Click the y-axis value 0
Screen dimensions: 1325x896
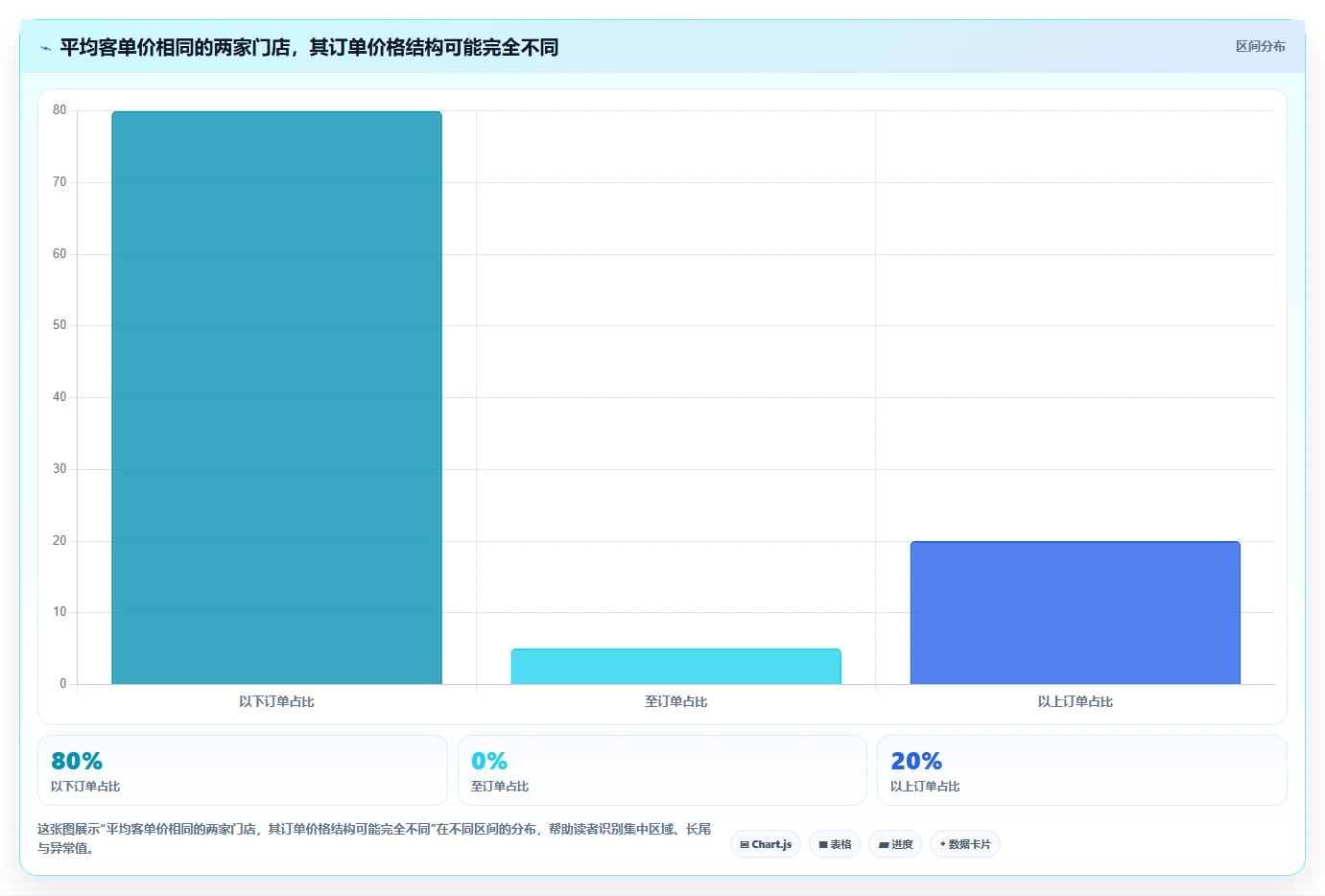63,684
